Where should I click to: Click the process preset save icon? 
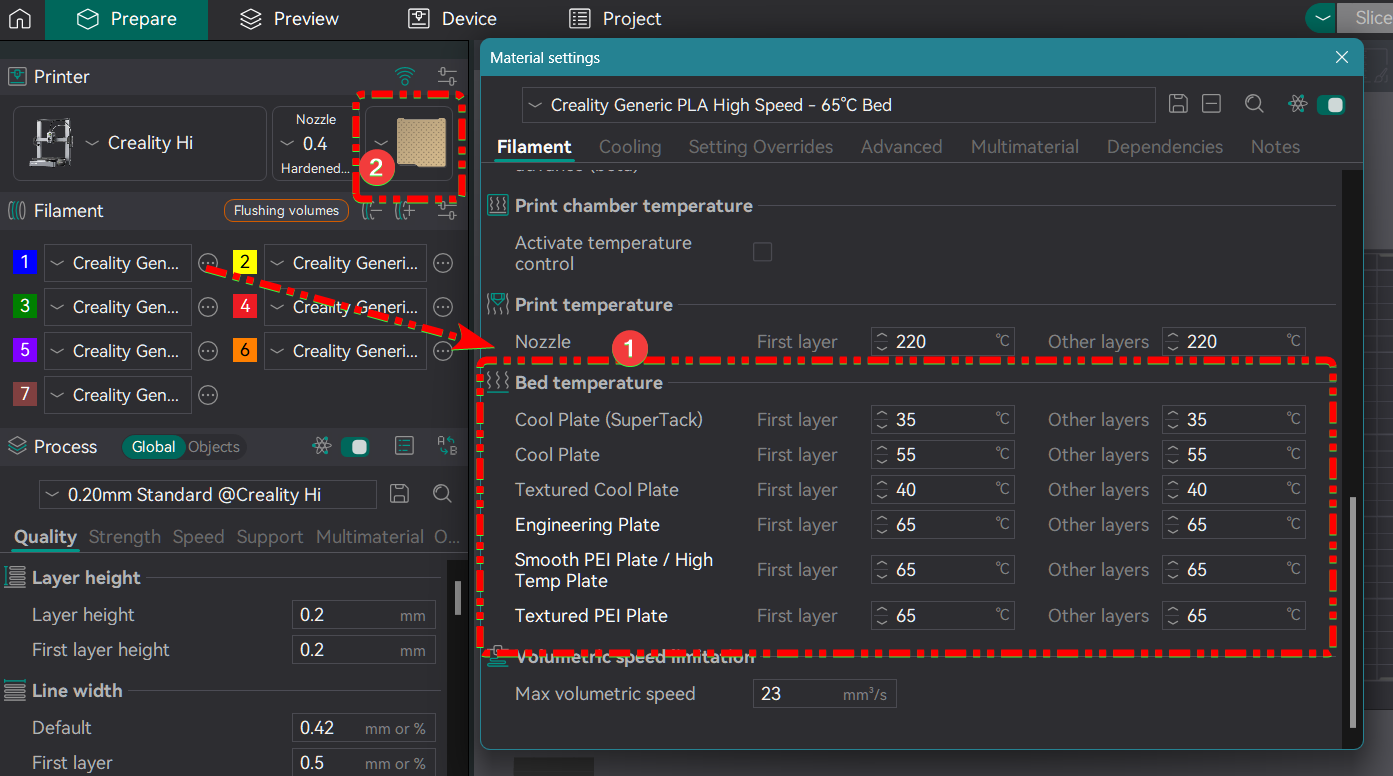(399, 494)
